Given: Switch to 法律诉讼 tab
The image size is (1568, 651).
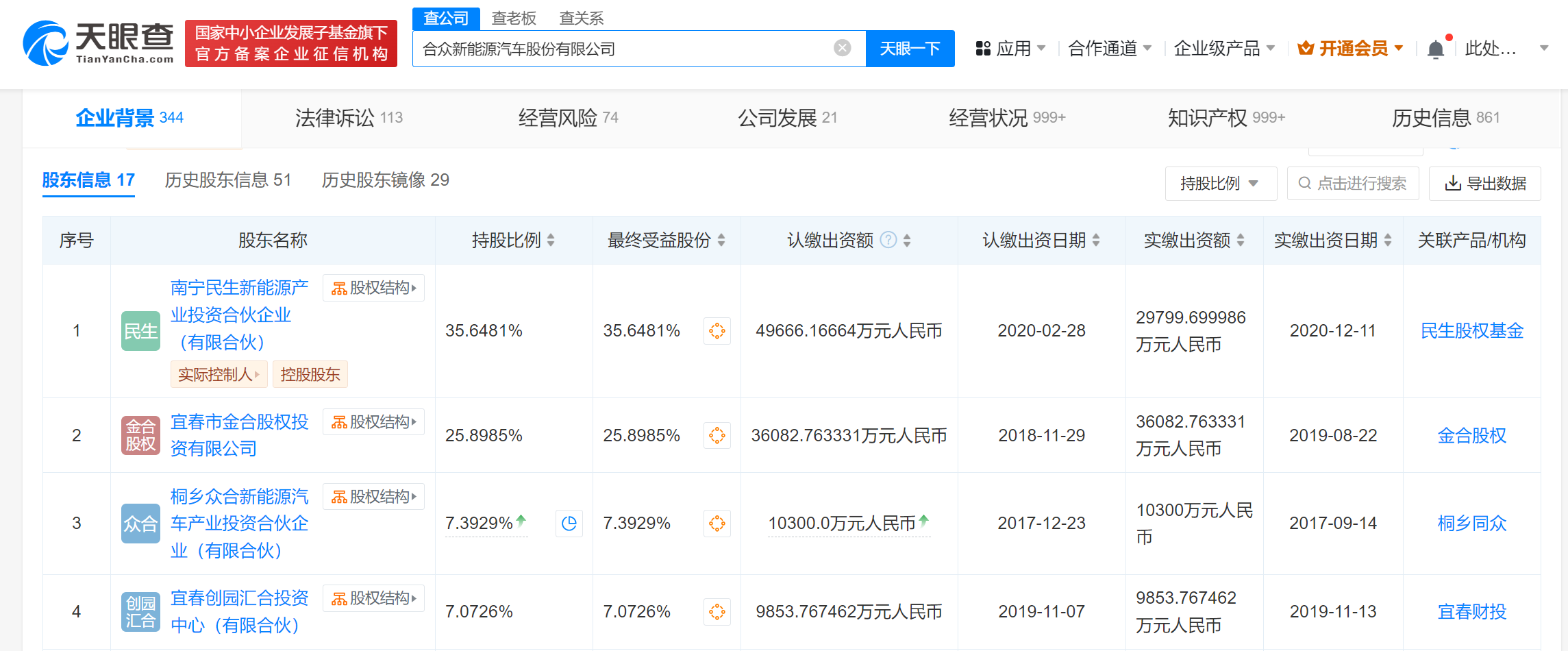Looking at the screenshot, I should (349, 118).
